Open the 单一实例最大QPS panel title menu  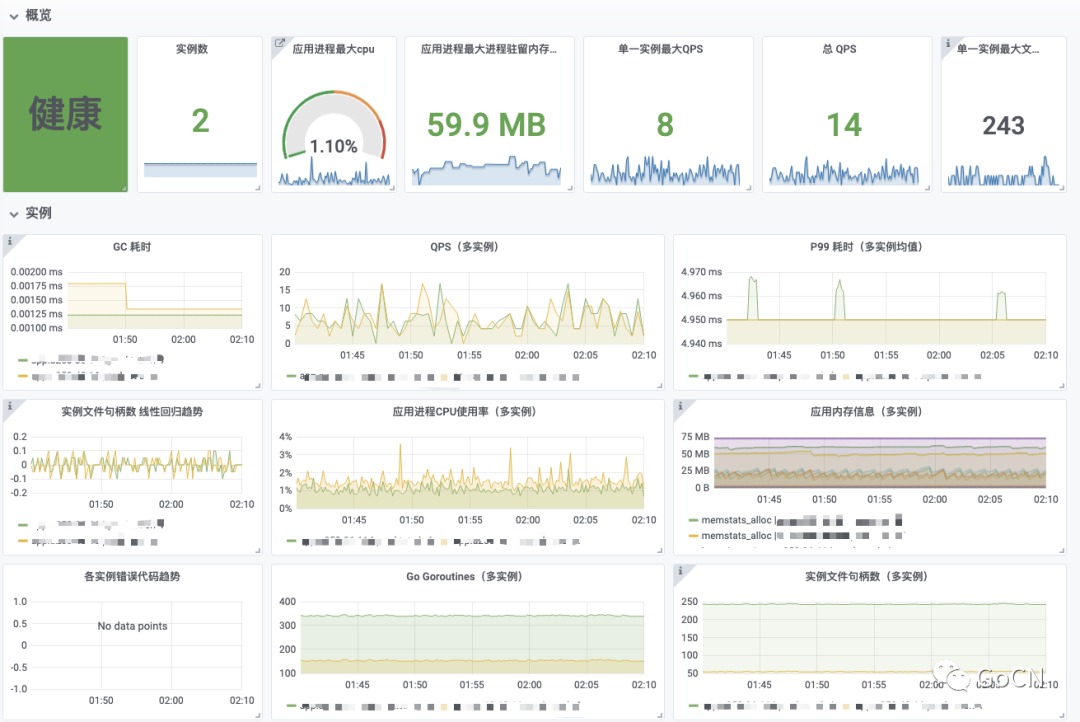pyautogui.click(x=661, y=49)
